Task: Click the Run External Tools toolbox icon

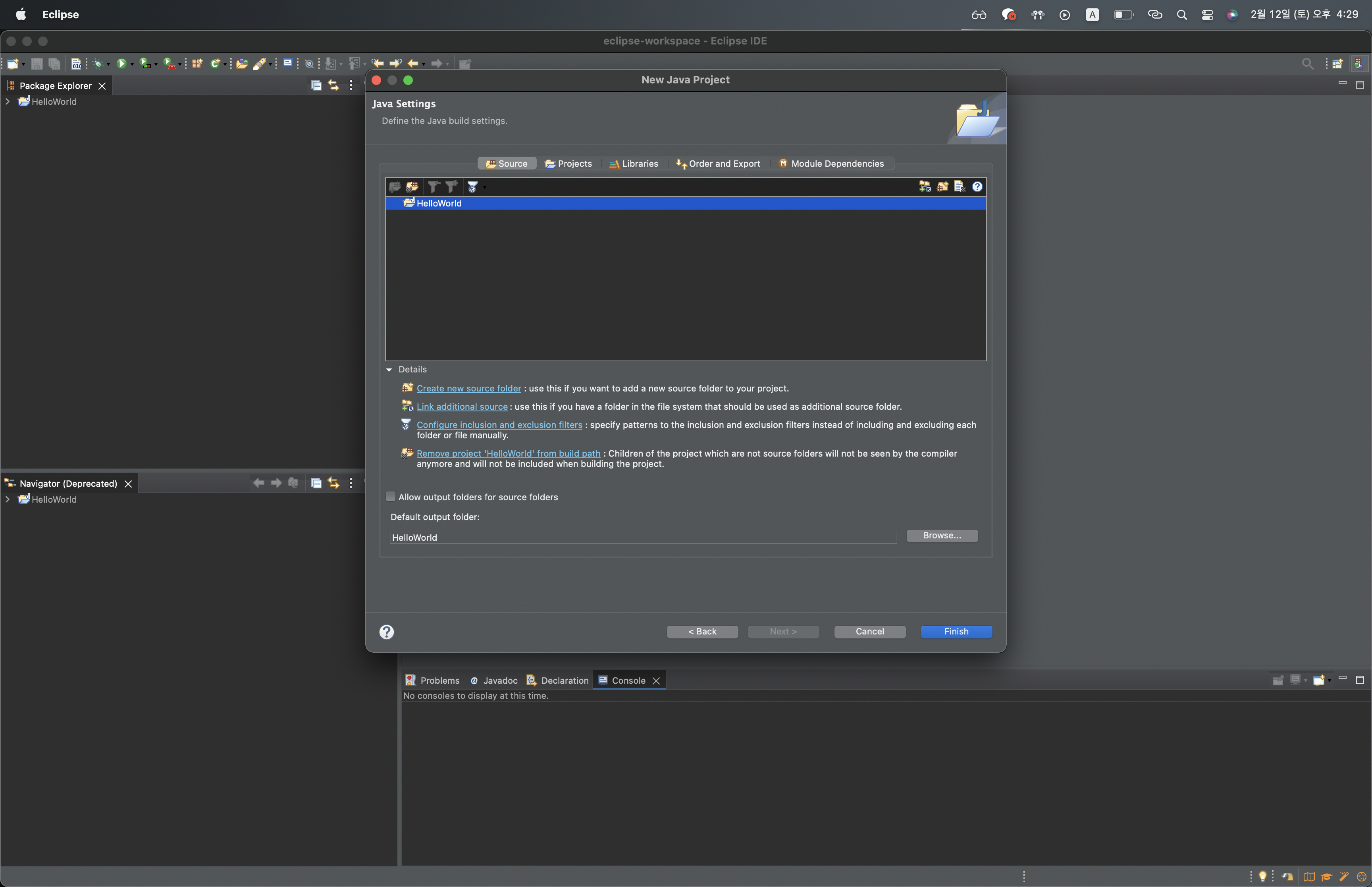Action: (169, 64)
